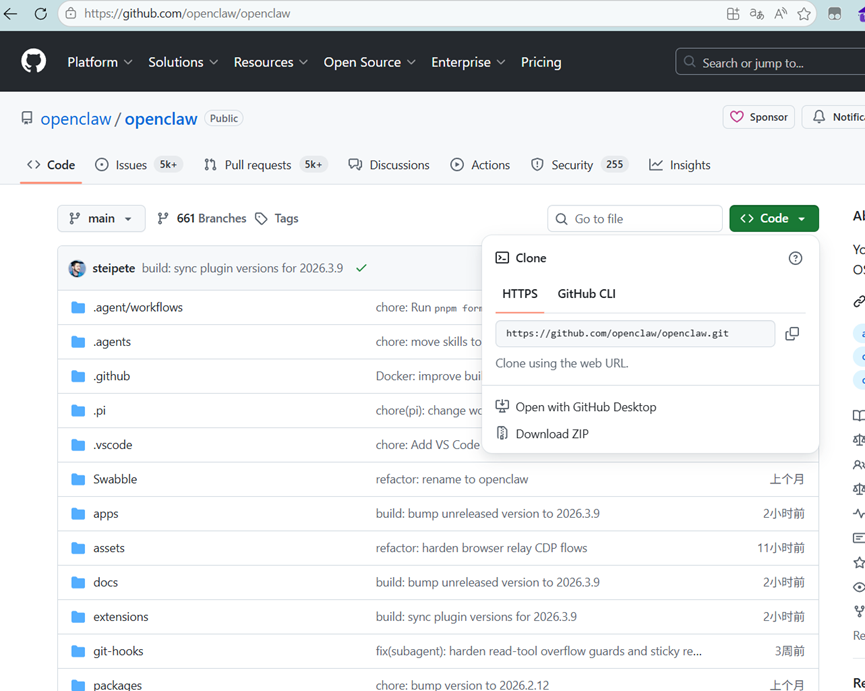The width and height of the screenshot is (865, 691).
Task: Open the steipete author avatar
Action: (77, 268)
